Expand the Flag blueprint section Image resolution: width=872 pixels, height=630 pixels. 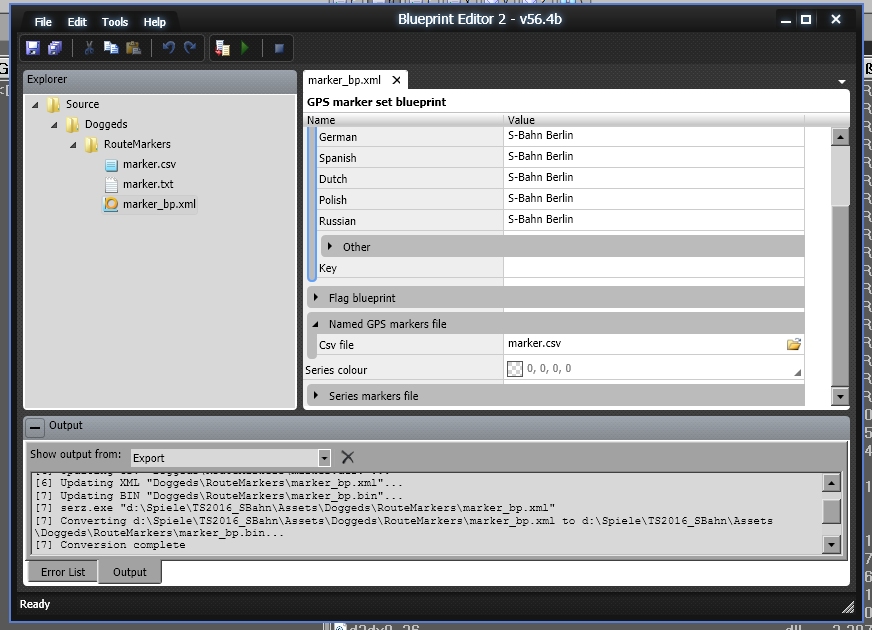click(317, 298)
